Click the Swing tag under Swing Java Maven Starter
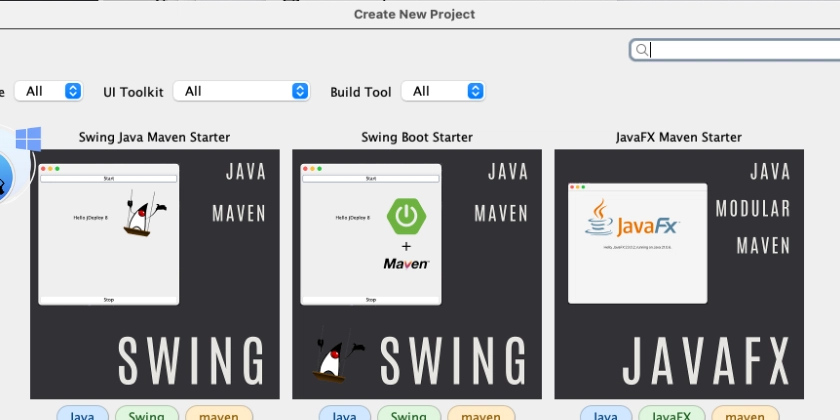 [x=146, y=415]
